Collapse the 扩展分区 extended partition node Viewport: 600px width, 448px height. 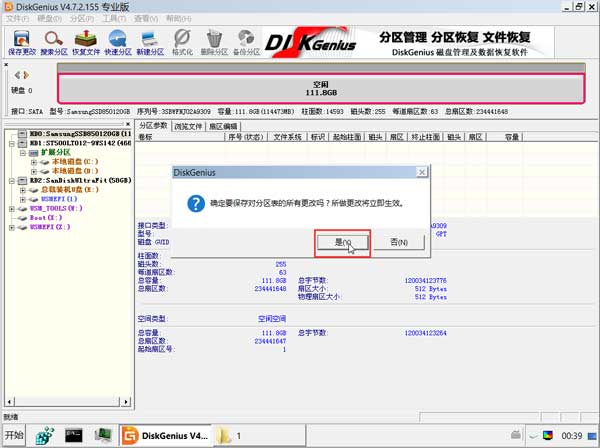[23, 153]
